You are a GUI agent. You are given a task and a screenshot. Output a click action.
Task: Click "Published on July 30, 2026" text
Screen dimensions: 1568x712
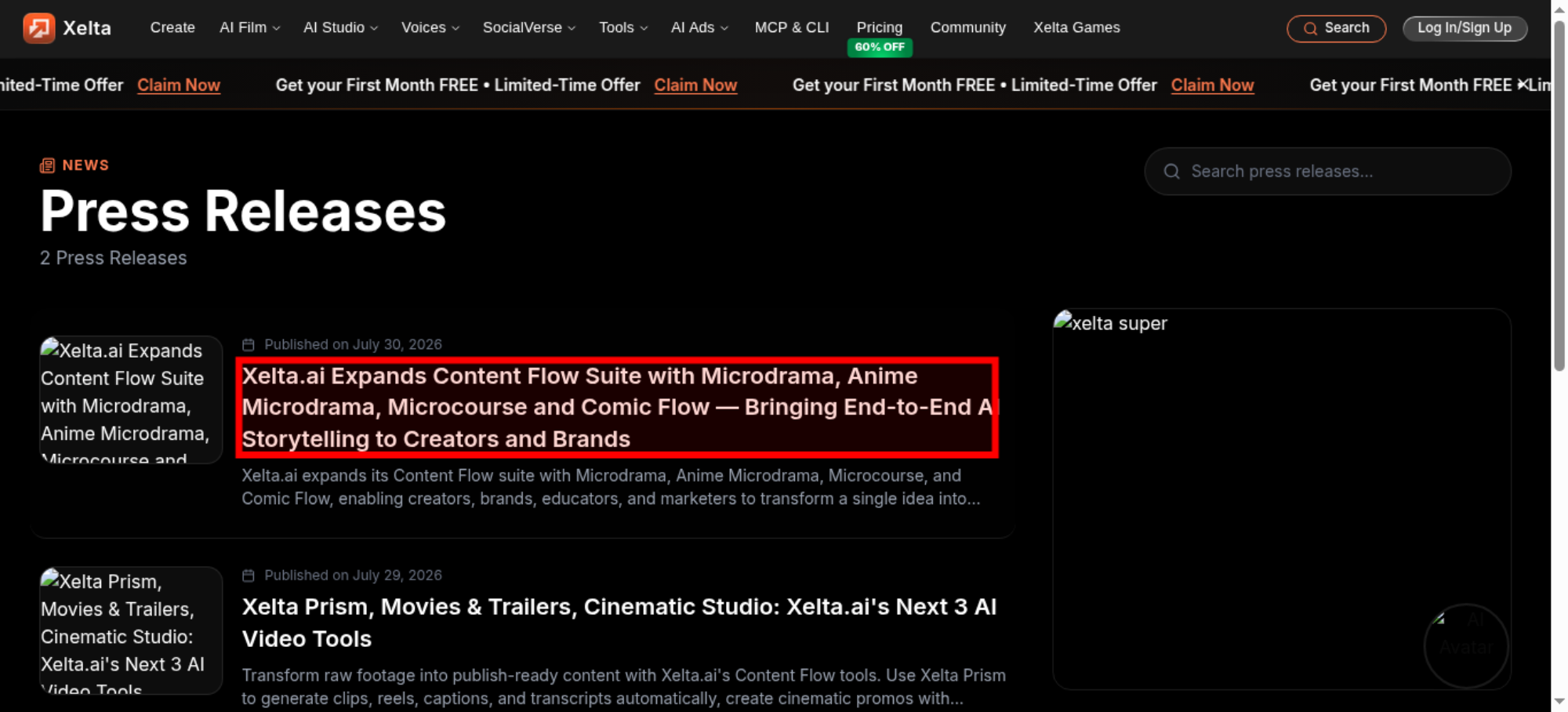[353, 344]
